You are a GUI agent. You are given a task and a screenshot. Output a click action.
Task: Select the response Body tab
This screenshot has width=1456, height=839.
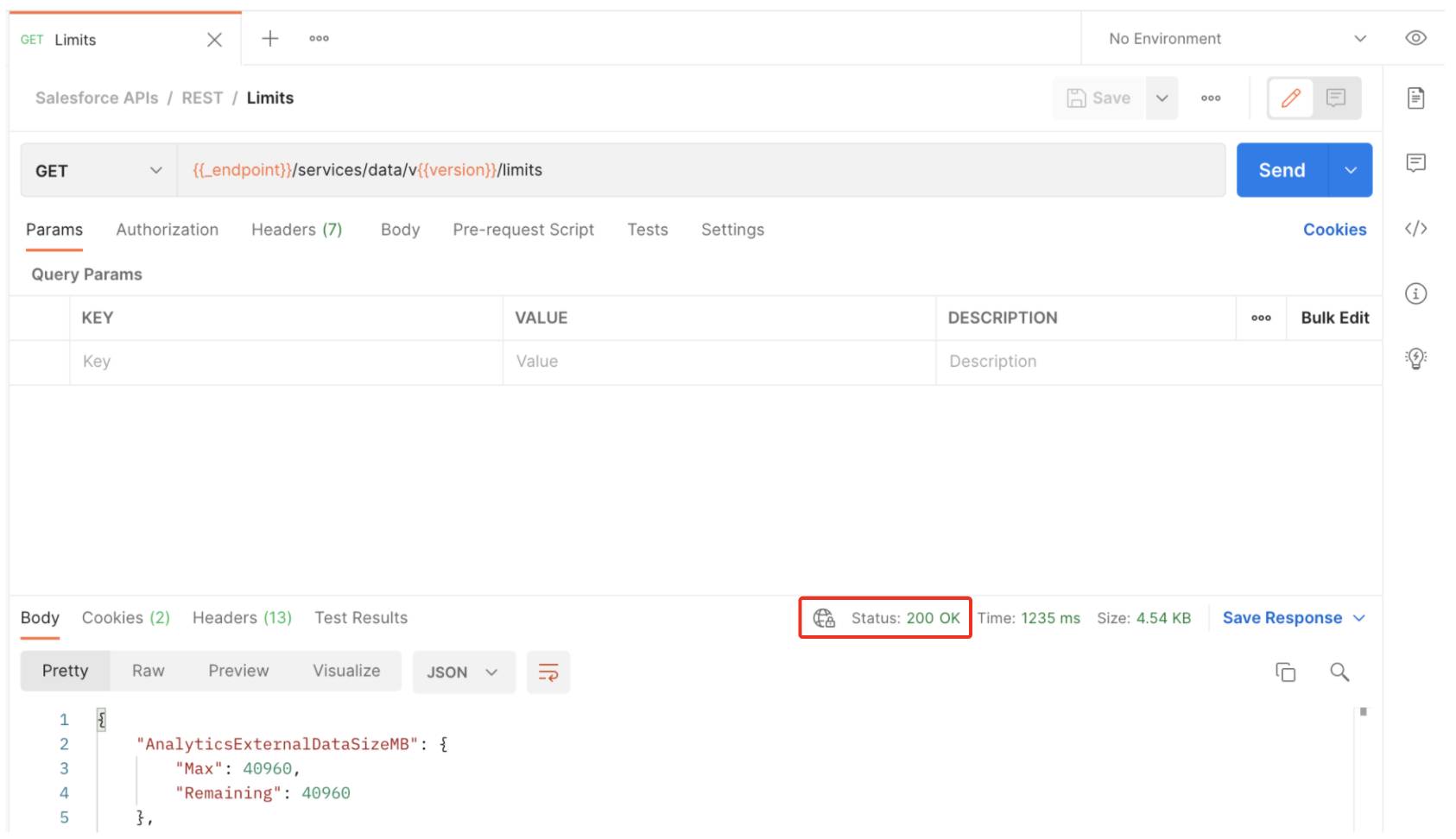click(40, 618)
